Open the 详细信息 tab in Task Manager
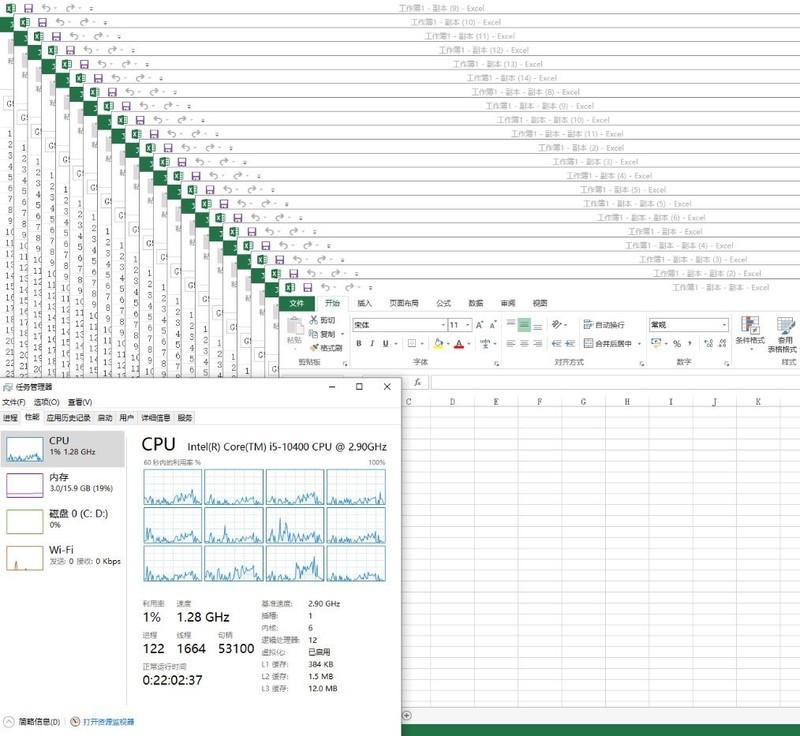The image size is (800, 736). pos(154,417)
